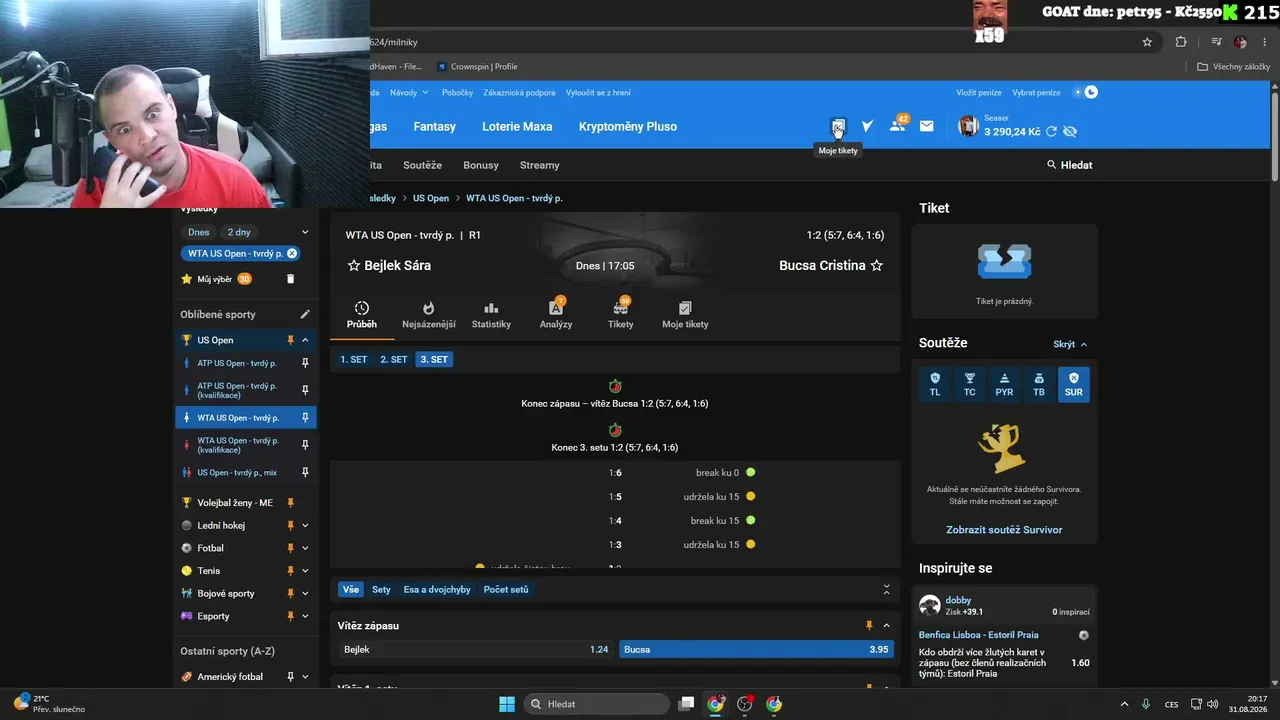Open Streamy menu item
The image size is (1280, 720).
pos(540,165)
